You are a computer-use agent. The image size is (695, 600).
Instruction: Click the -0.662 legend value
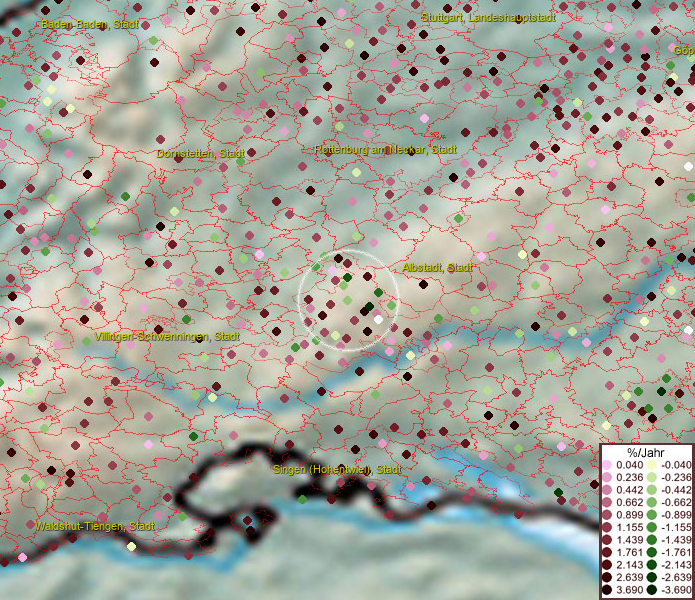click(x=676, y=503)
